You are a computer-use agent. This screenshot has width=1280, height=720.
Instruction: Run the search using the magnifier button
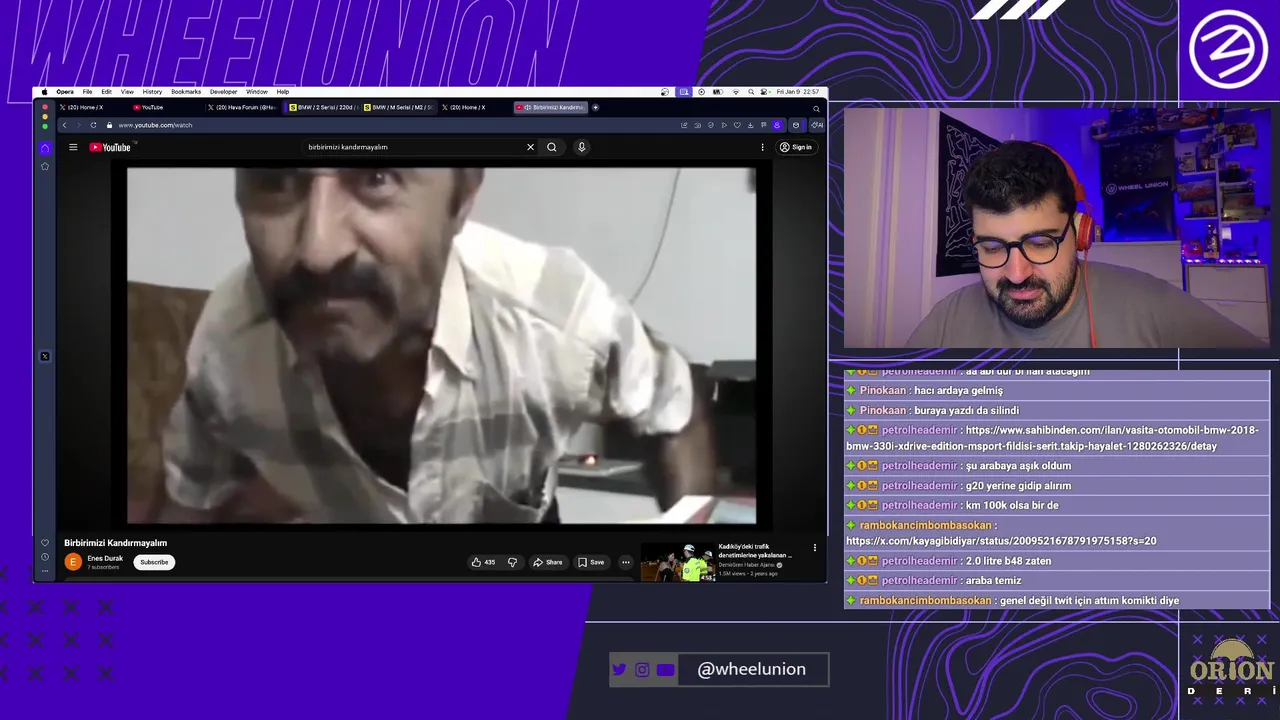click(551, 147)
